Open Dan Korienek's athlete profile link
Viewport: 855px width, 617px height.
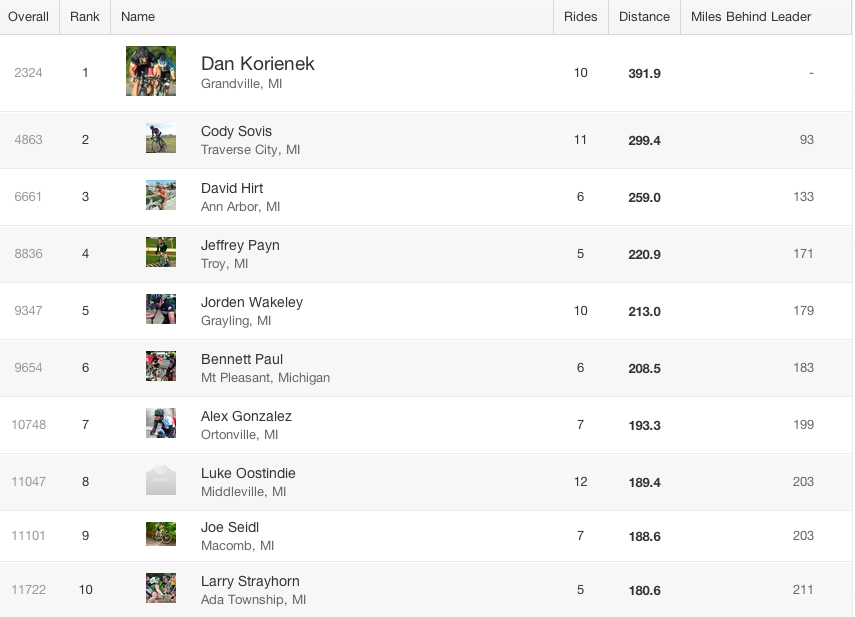[x=258, y=63]
